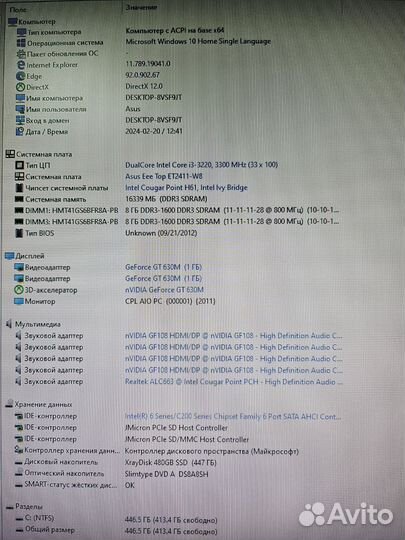Click the DirectX row icon
This screenshot has width=405, height=540.
point(21,87)
